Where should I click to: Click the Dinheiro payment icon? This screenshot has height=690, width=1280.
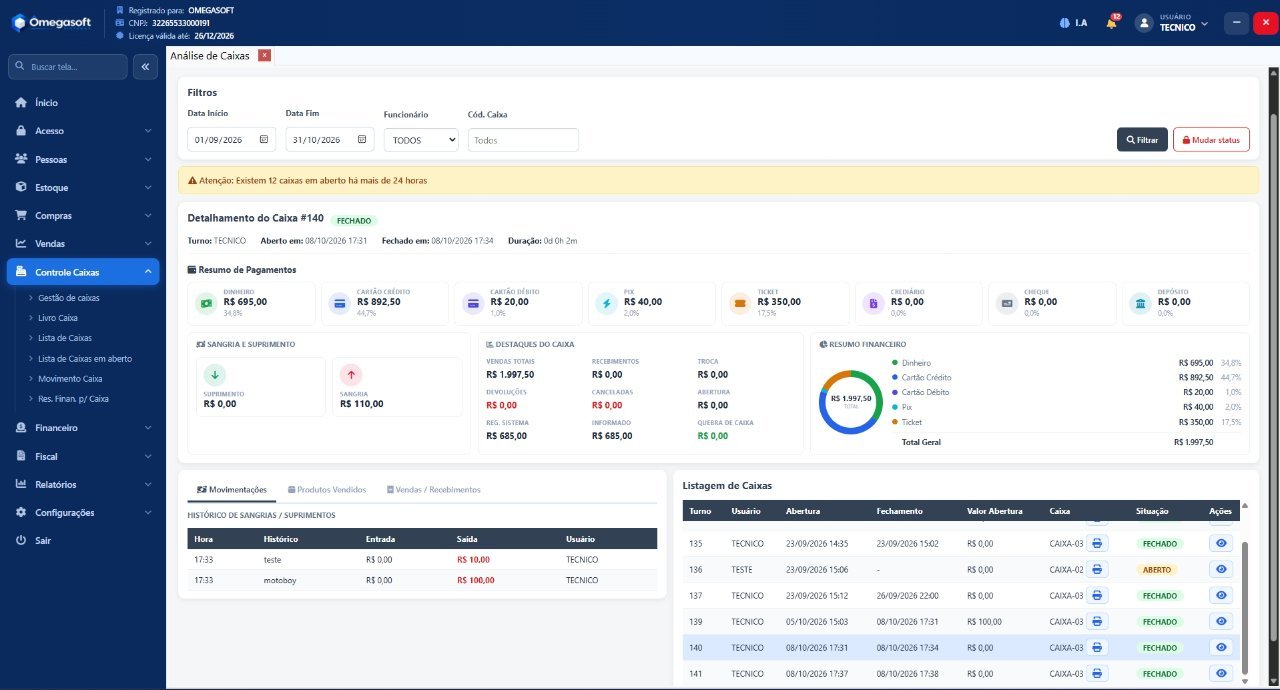tap(206, 303)
